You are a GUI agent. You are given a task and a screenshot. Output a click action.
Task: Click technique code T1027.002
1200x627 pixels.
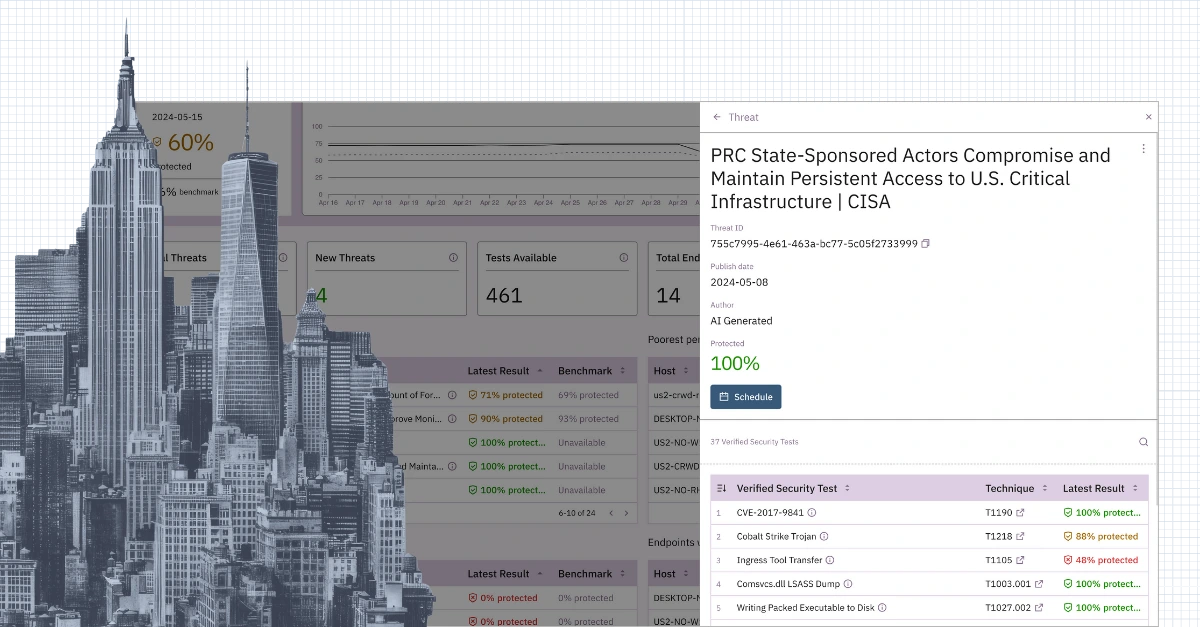tap(1007, 607)
